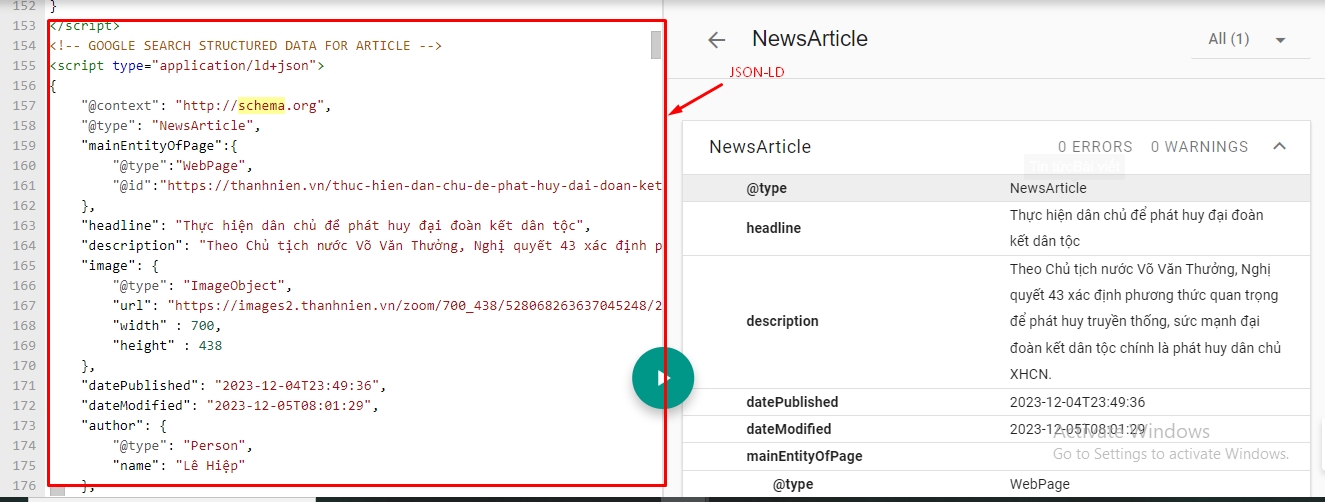The height and width of the screenshot is (502, 1325).
Task: Click the large NewsArticle page title
Action: click(x=810, y=39)
